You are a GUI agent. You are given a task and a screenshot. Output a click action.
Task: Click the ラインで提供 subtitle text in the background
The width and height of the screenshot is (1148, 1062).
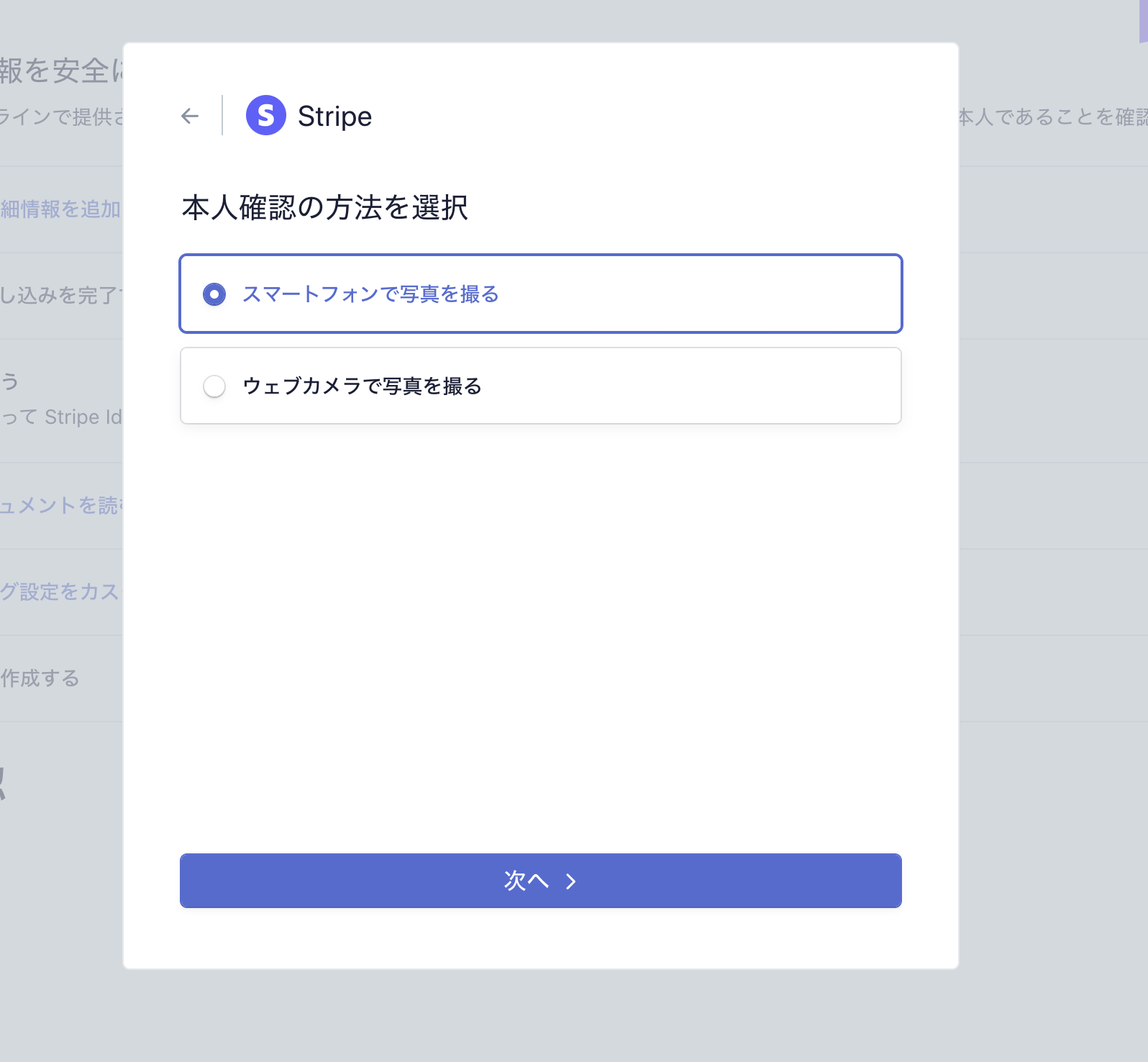[61, 117]
